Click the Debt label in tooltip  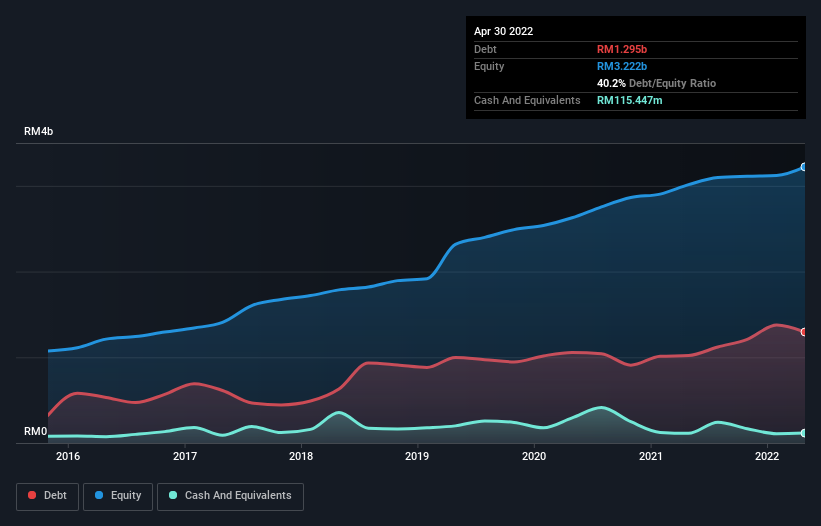pyautogui.click(x=485, y=49)
